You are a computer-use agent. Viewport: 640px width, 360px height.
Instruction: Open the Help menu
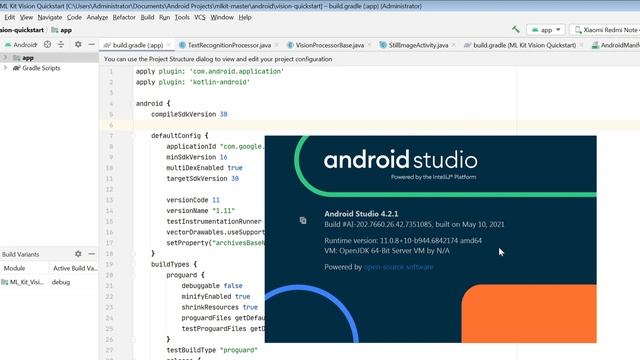[x=245, y=17]
